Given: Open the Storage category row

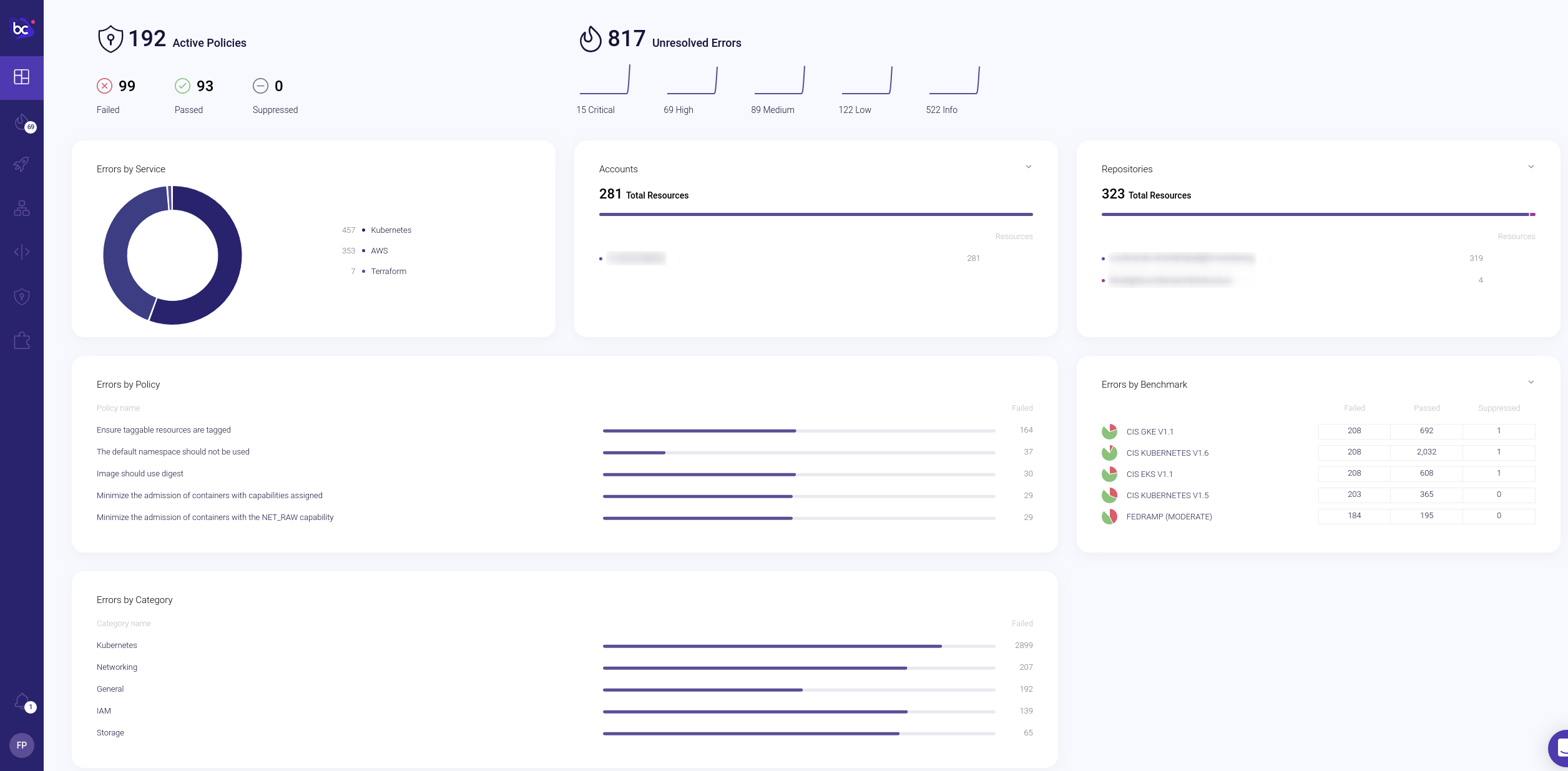Looking at the screenshot, I should (565, 733).
